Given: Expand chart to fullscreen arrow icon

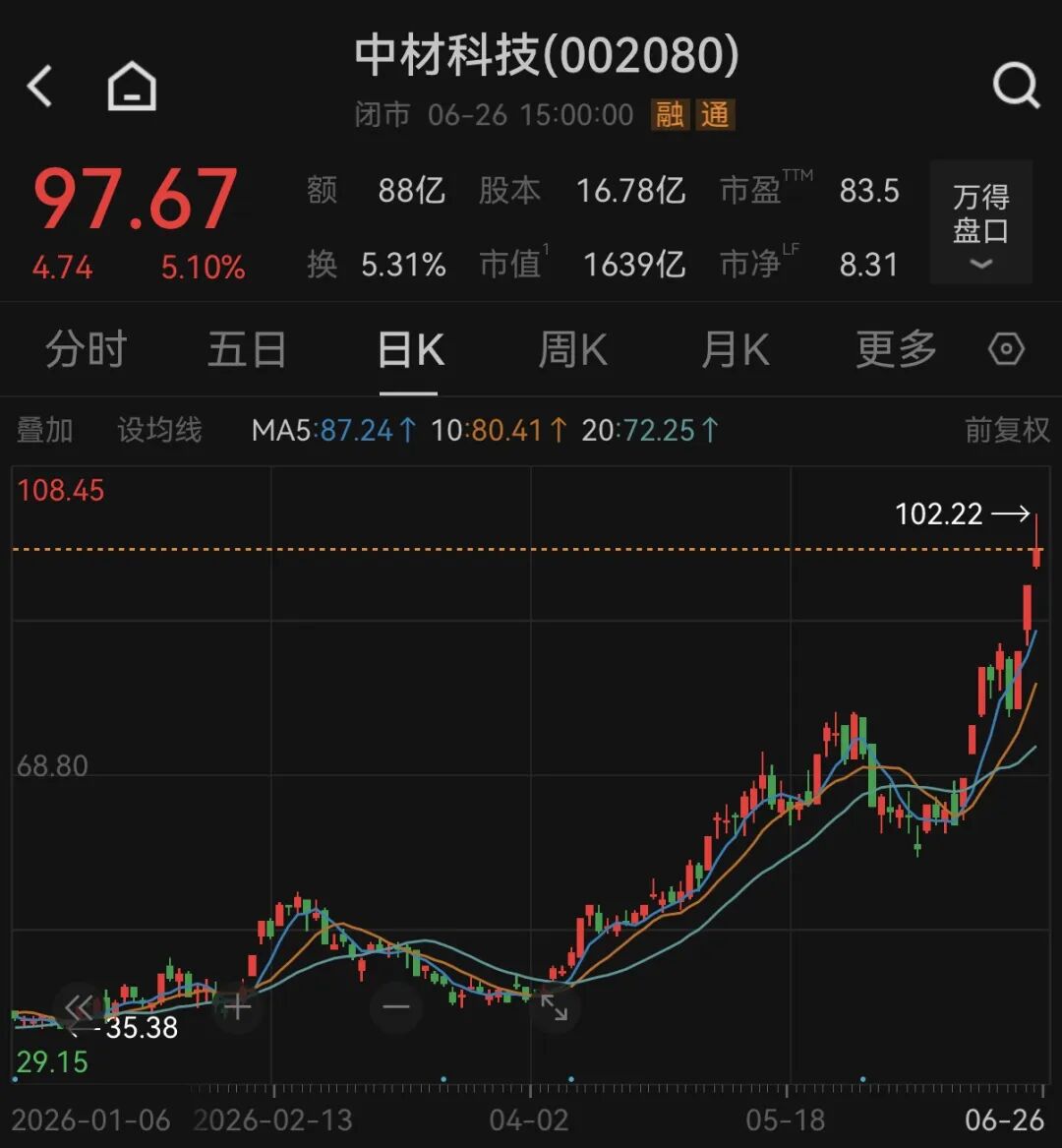Looking at the screenshot, I should 554,1008.
